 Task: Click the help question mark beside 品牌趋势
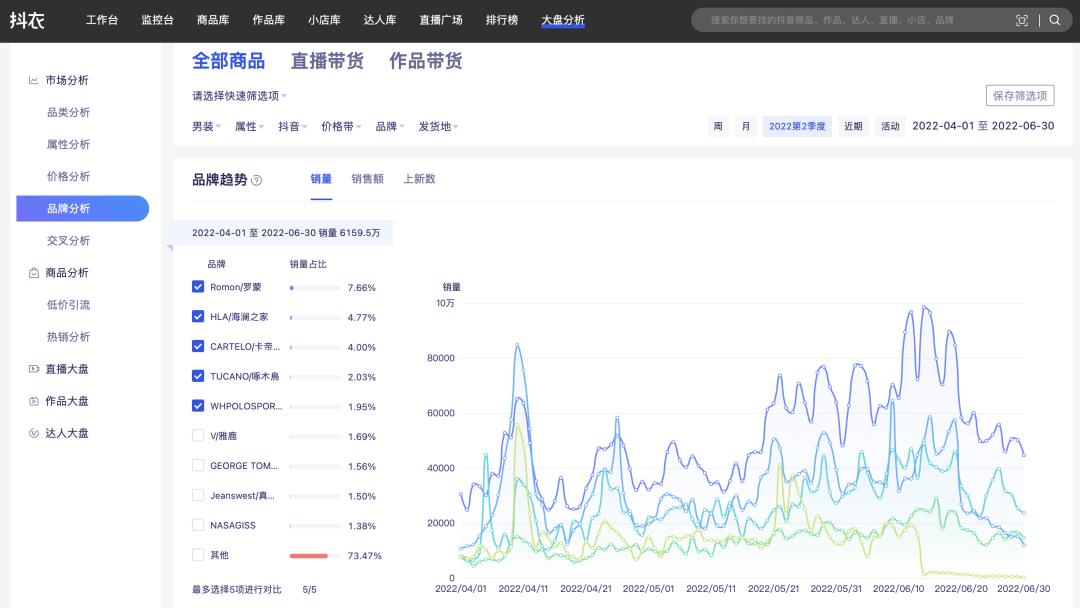[257, 180]
